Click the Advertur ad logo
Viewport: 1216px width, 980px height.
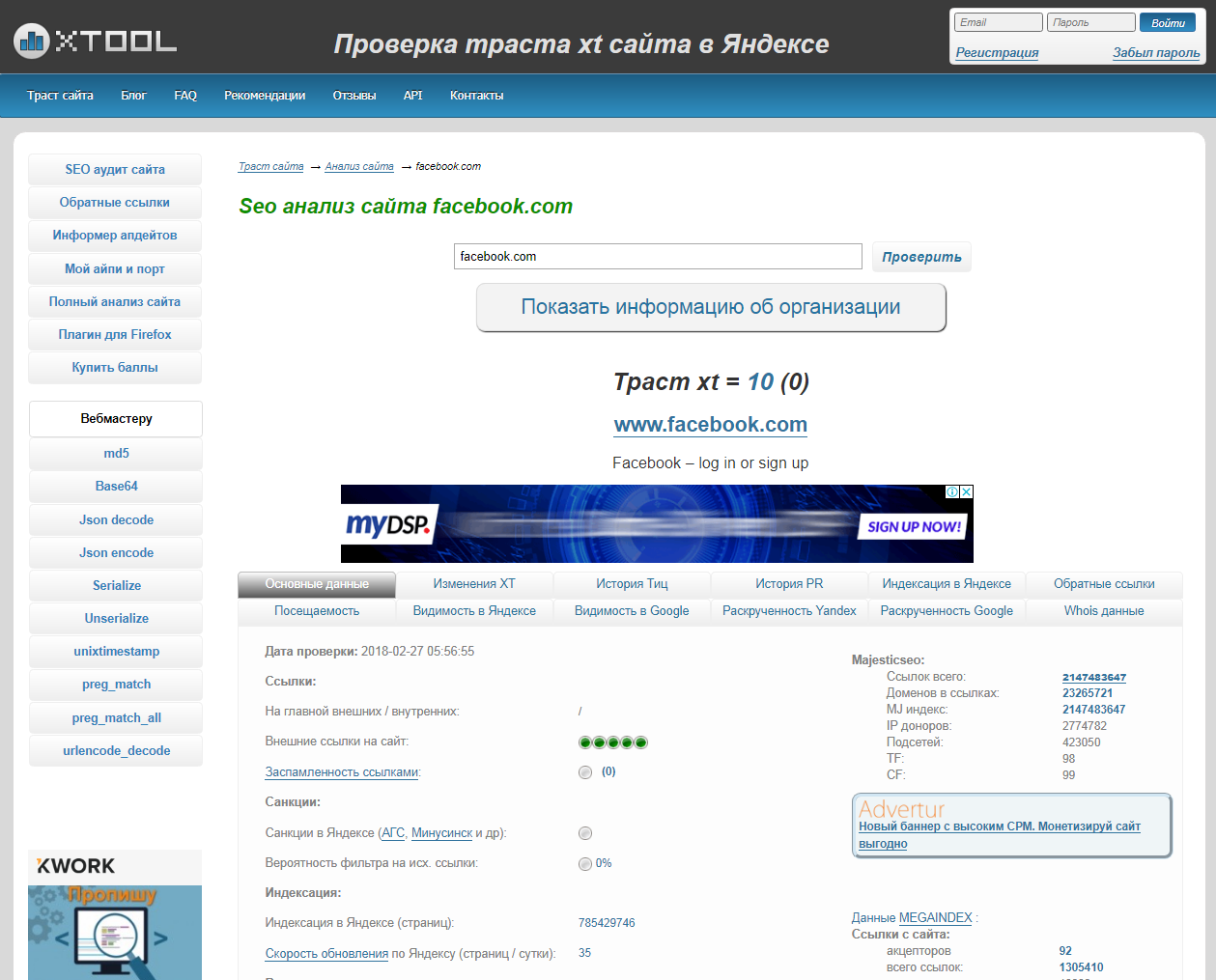coord(901,809)
